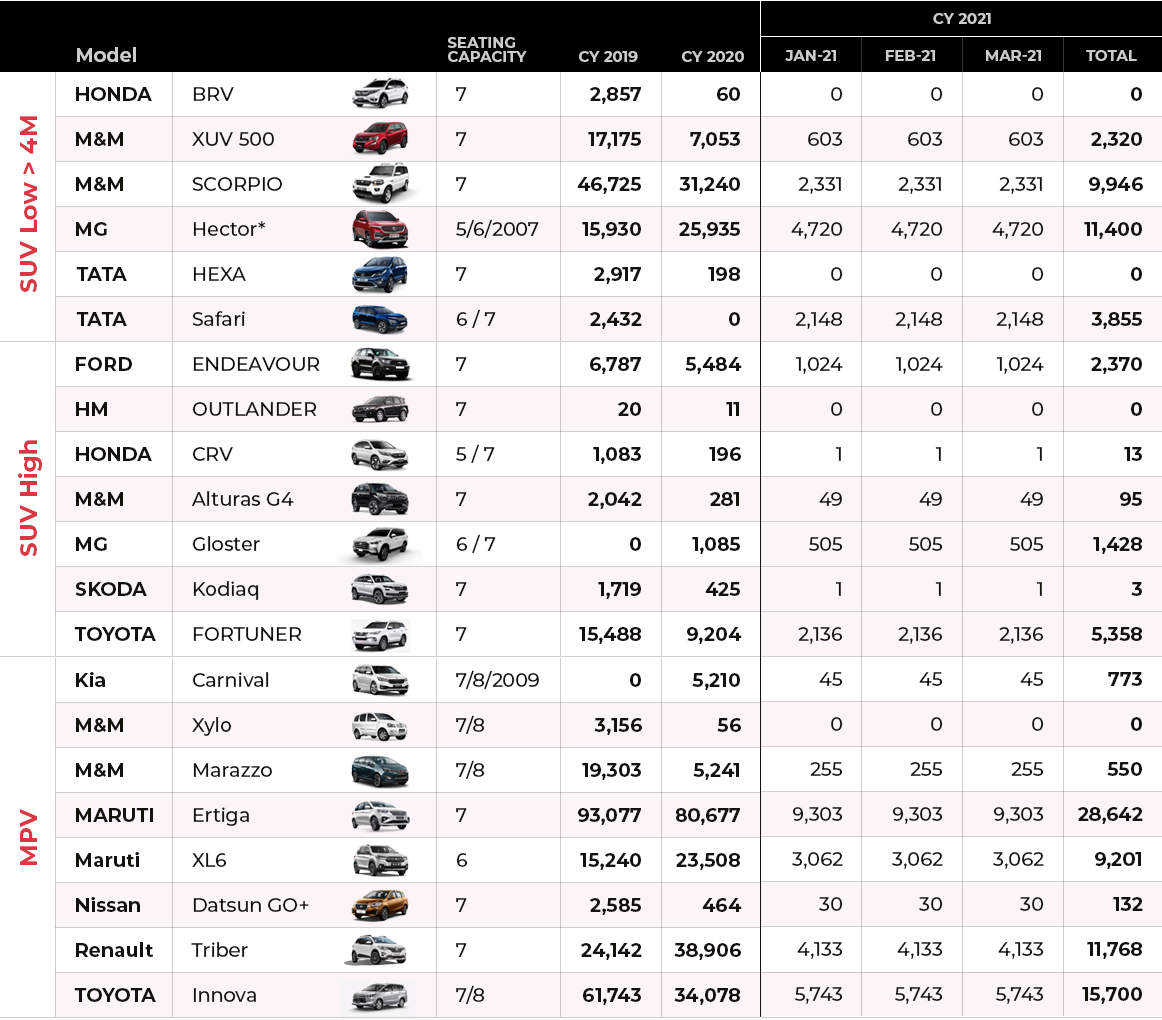Click the Renault Triber car picture
Screen dimensions: 1162x1020
(378, 950)
